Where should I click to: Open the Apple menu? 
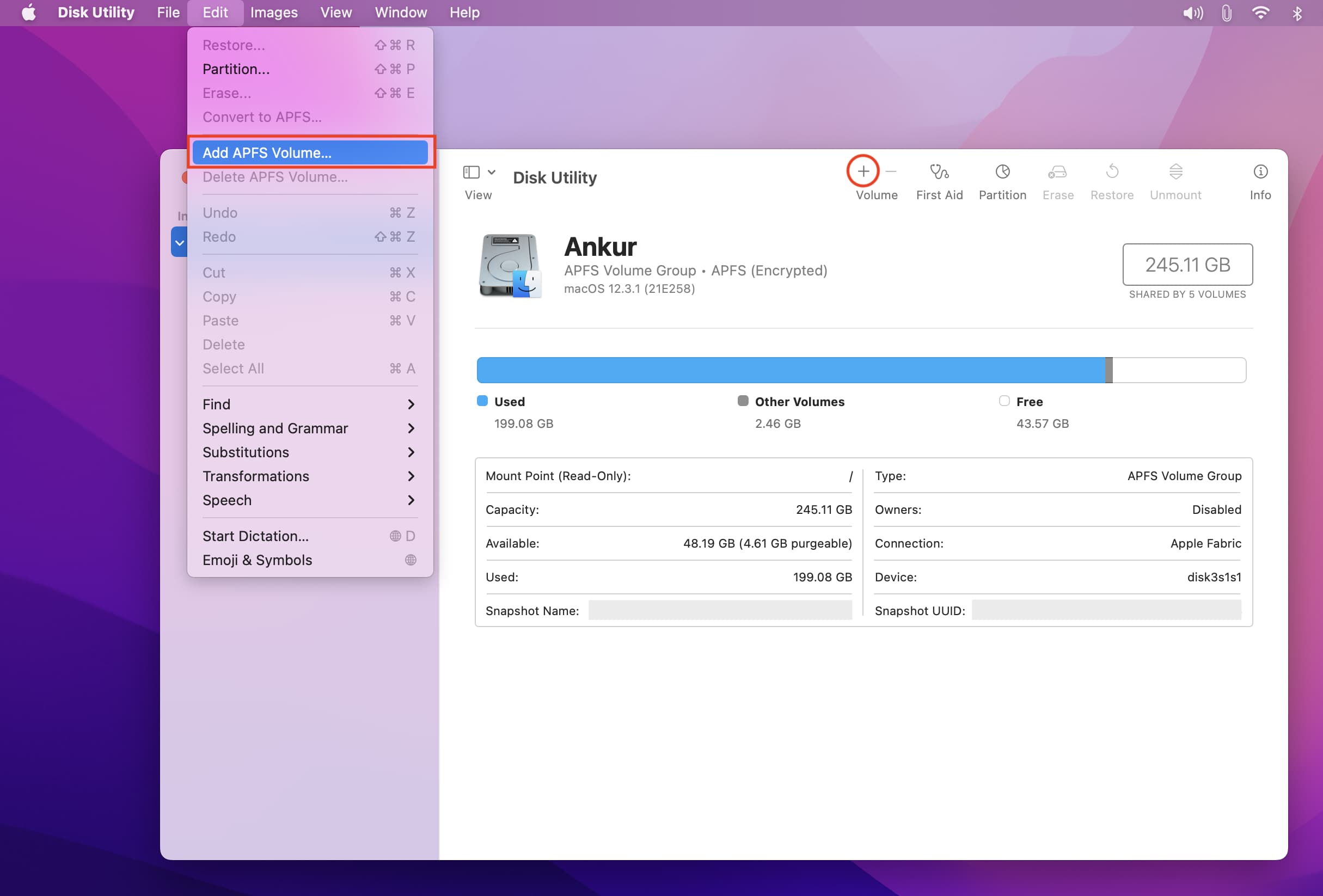coord(28,13)
